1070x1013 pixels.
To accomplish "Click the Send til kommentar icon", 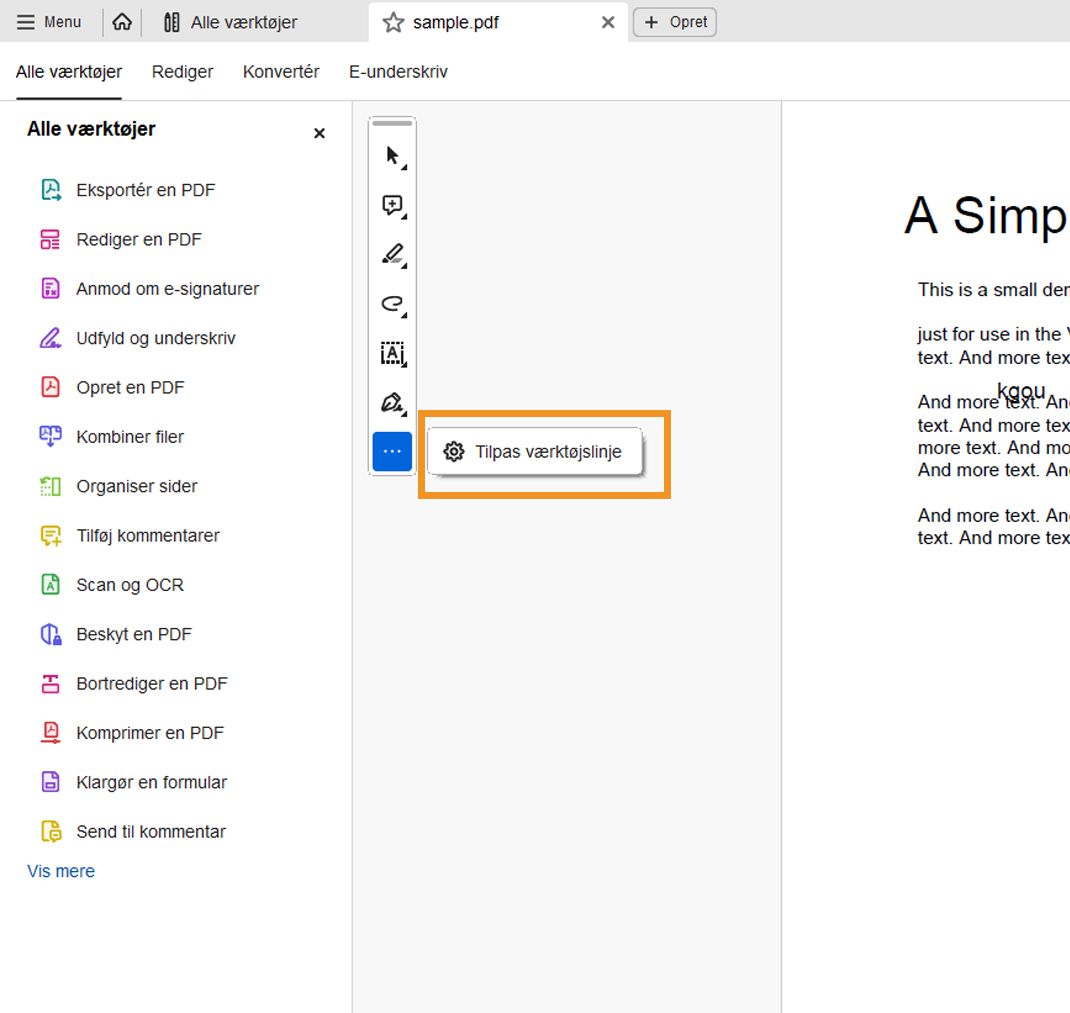I will point(51,831).
